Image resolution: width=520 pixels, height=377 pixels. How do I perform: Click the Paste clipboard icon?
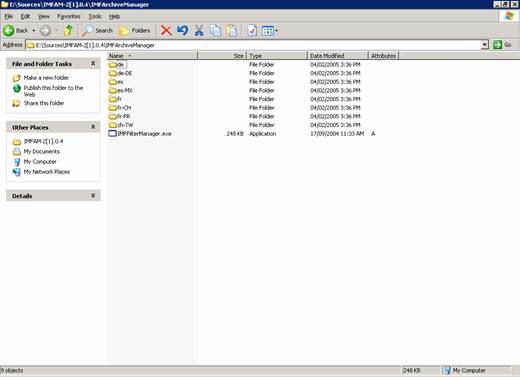pos(232,31)
